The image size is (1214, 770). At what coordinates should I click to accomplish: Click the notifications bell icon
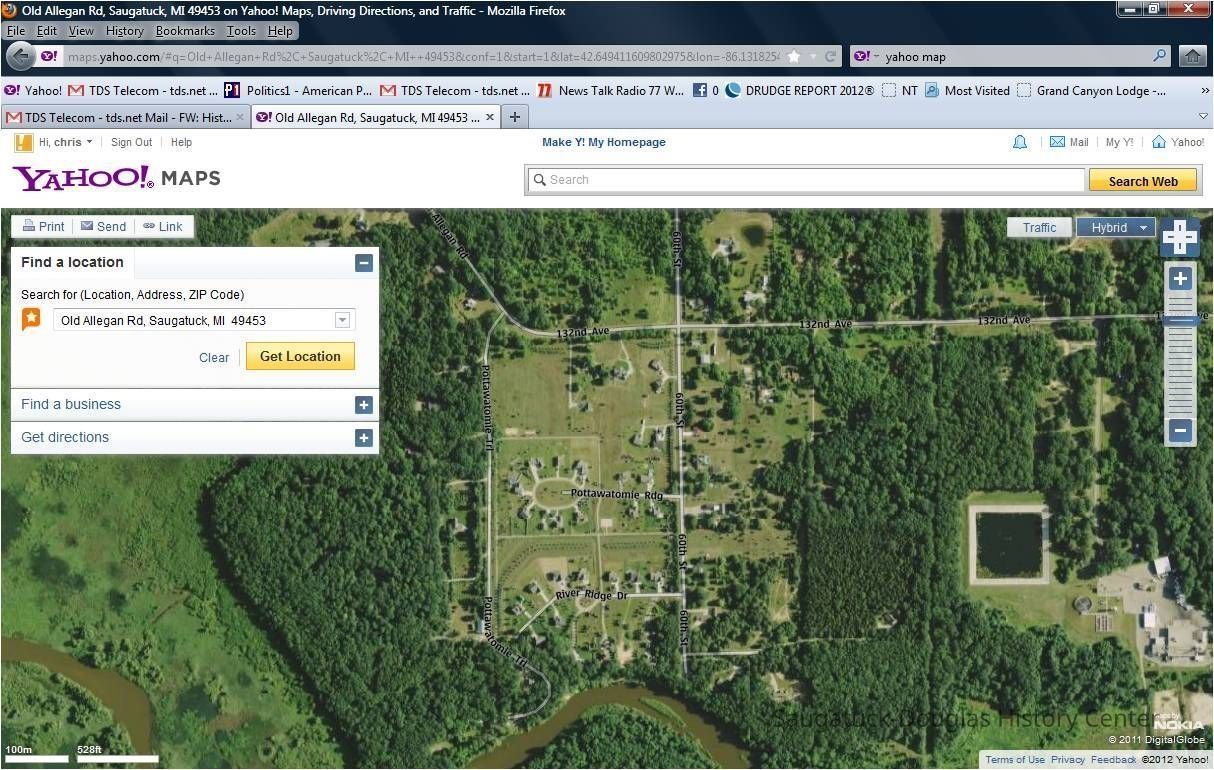pos(1020,142)
